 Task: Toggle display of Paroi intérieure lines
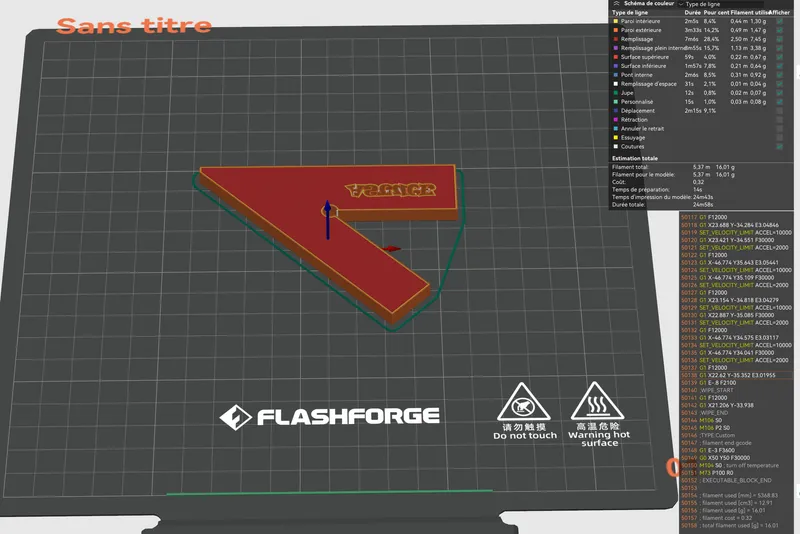click(x=780, y=21)
